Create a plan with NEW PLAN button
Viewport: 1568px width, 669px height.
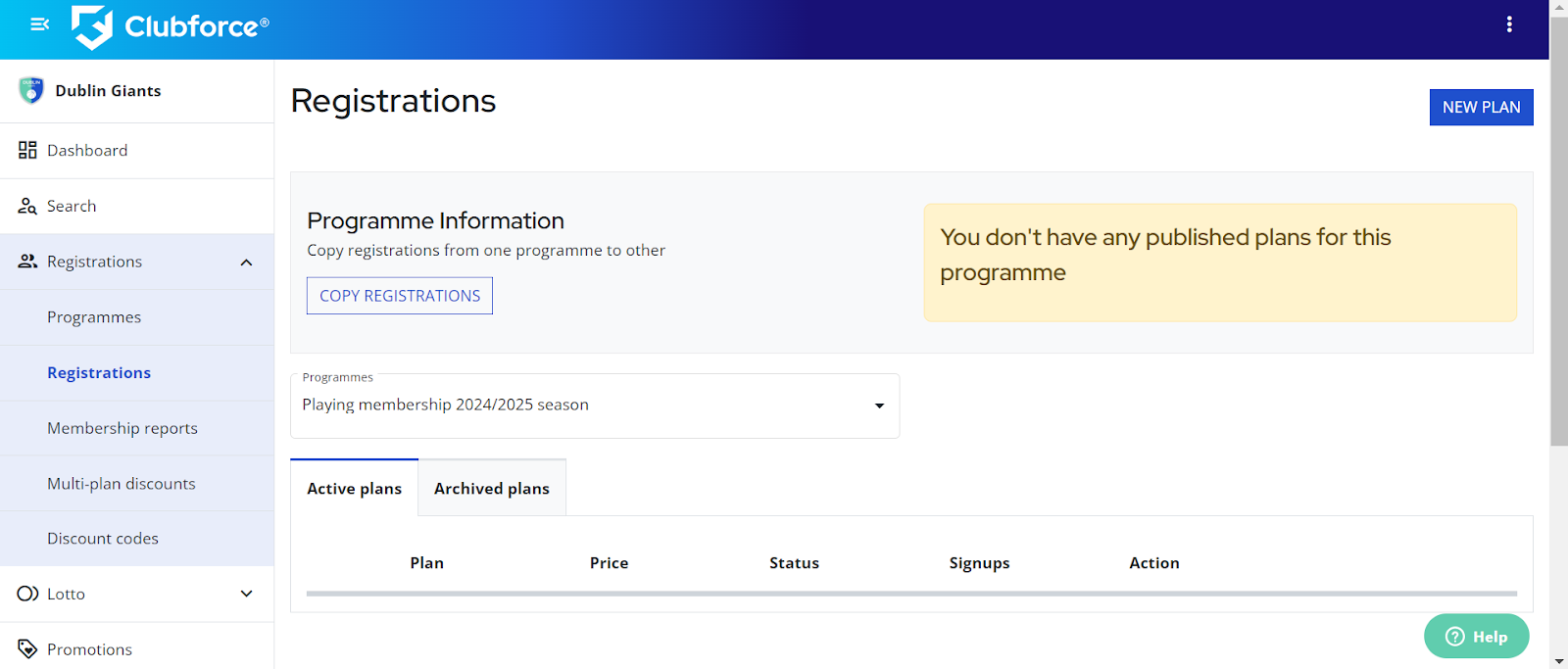pyautogui.click(x=1480, y=107)
